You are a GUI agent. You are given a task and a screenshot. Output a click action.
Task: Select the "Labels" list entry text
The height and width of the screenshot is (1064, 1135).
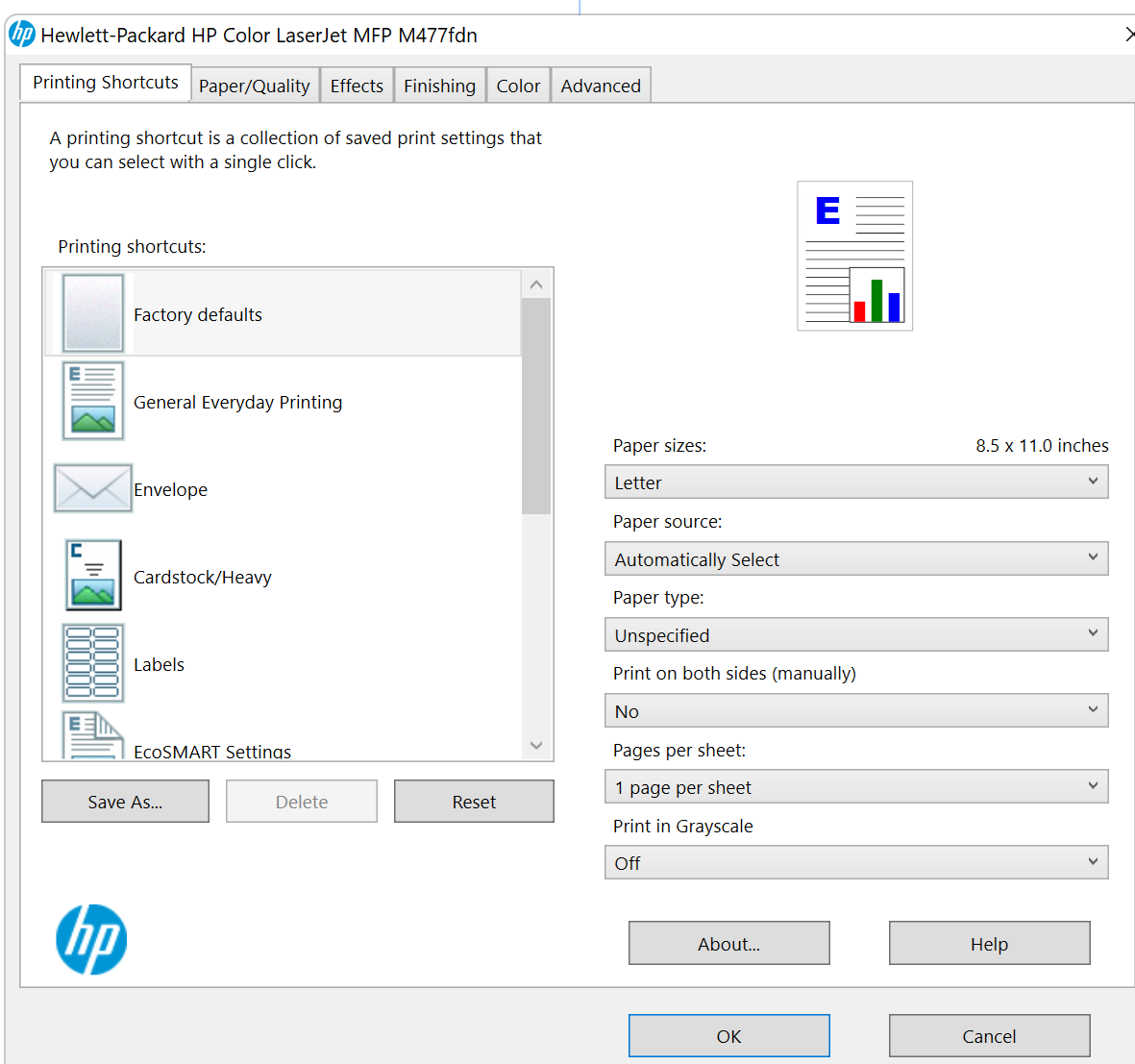(160, 664)
